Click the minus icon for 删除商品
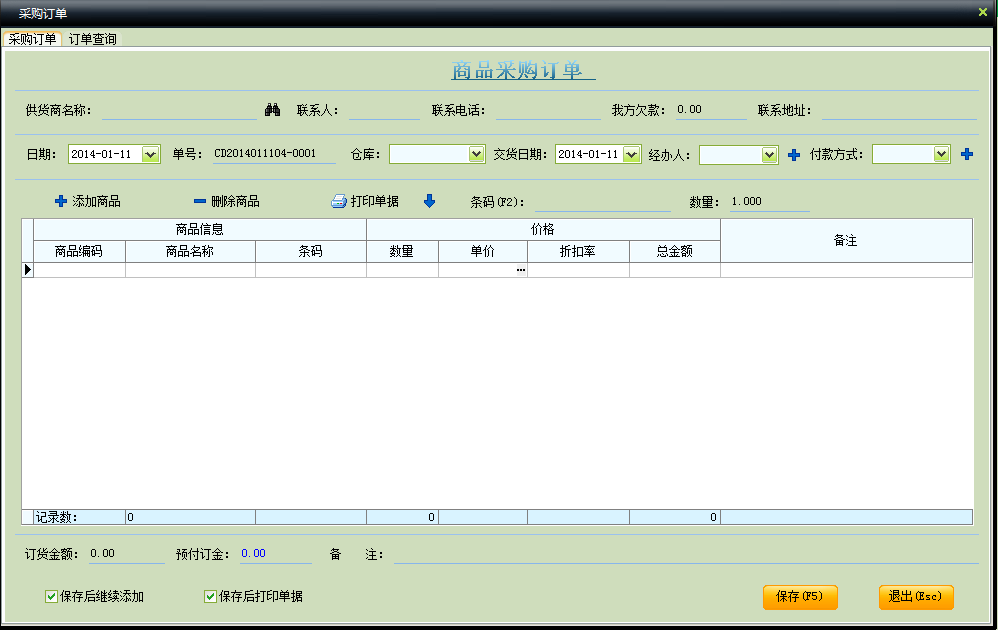This screenshot has height=630, width=998. (x=200, y=201)
